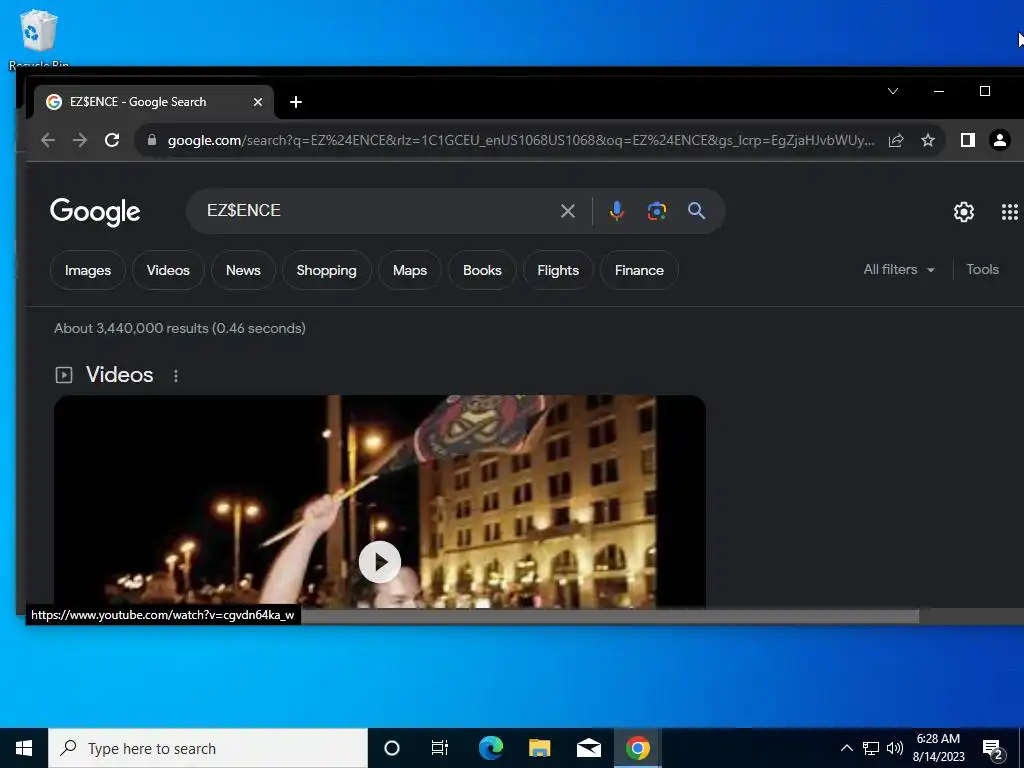Viewport: 1024px width, 768px height.
Task: Click the taskbar search box
Action: [208, 748]
